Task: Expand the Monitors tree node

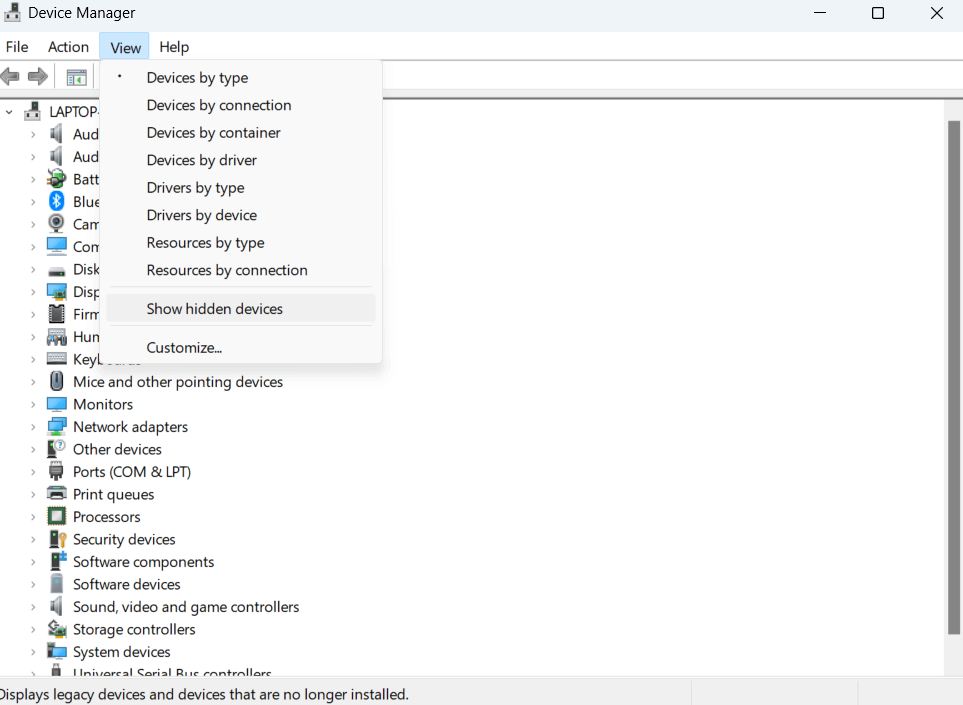Action: pos(33,405)
